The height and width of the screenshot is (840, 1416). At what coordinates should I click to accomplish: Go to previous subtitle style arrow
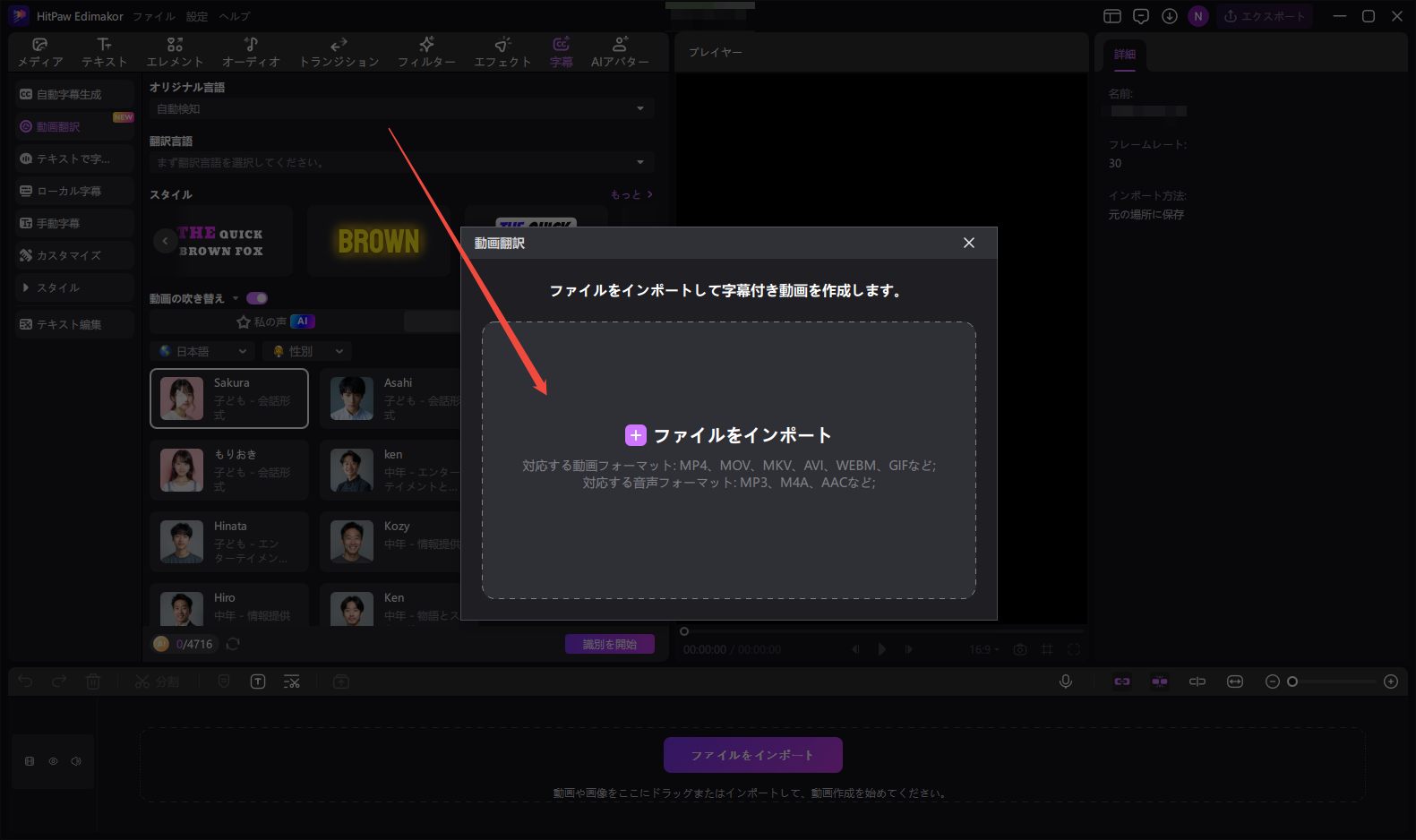[x=165, y=241]
